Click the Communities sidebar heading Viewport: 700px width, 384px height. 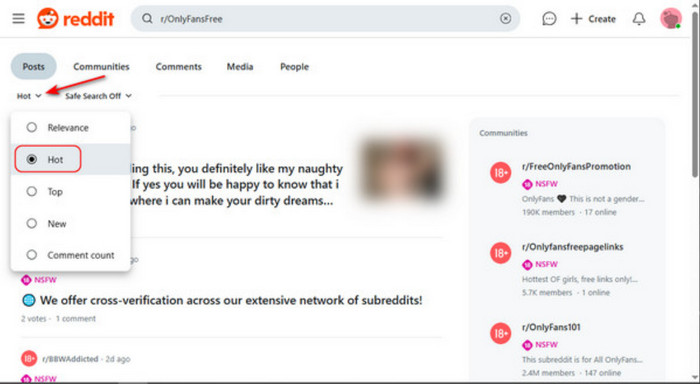[503, 133]
